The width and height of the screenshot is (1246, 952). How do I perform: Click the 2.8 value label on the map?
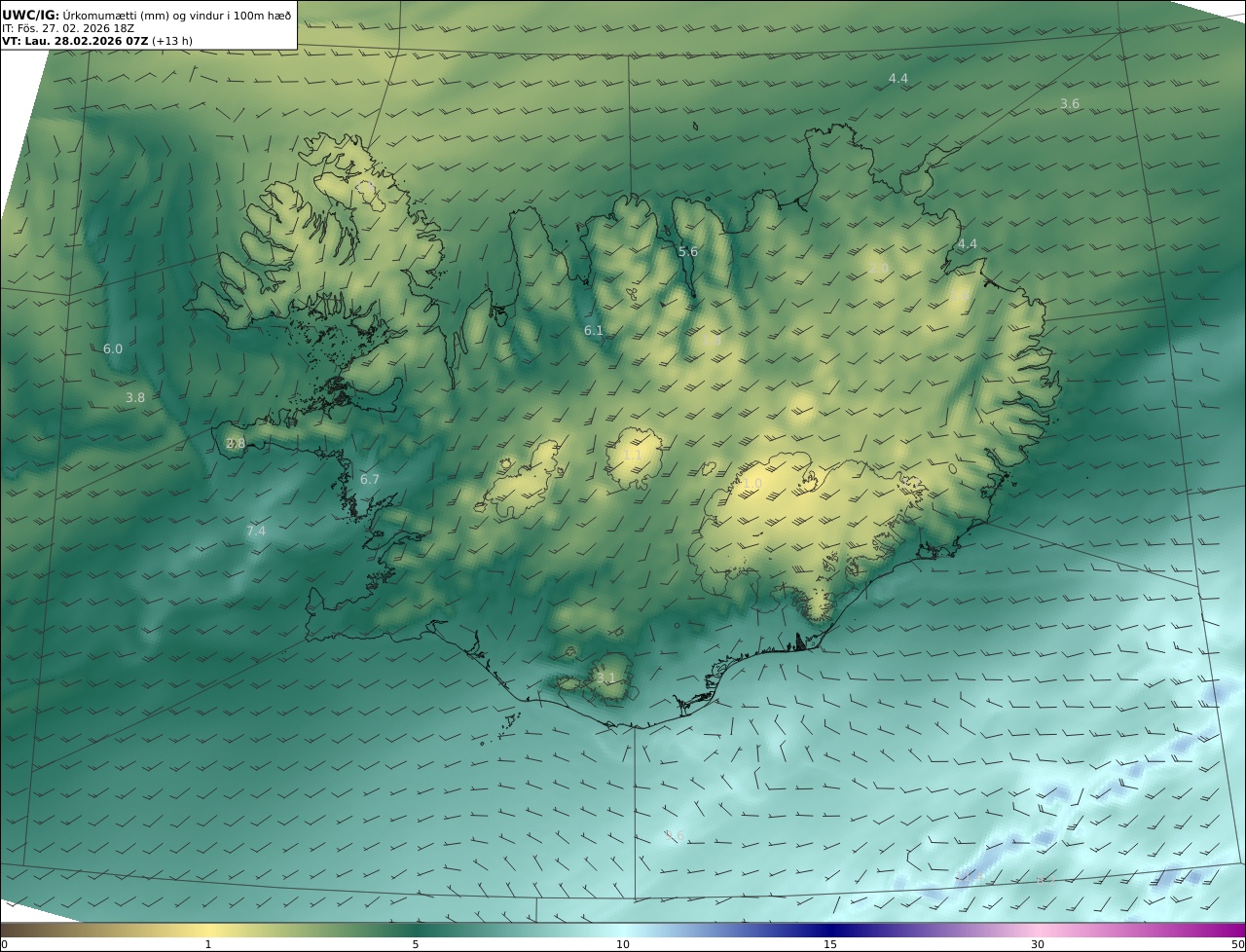[235, 444]
